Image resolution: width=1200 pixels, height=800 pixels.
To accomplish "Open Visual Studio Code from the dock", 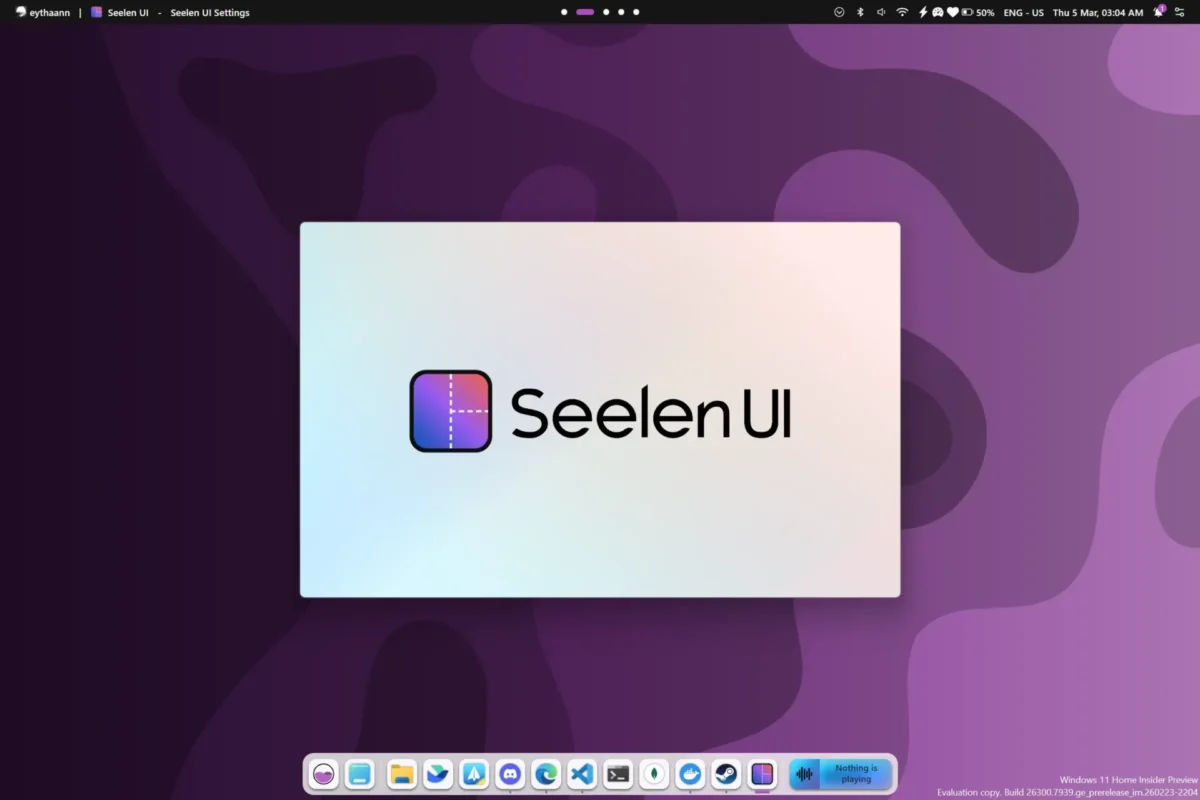I will [x=582, y=774].
